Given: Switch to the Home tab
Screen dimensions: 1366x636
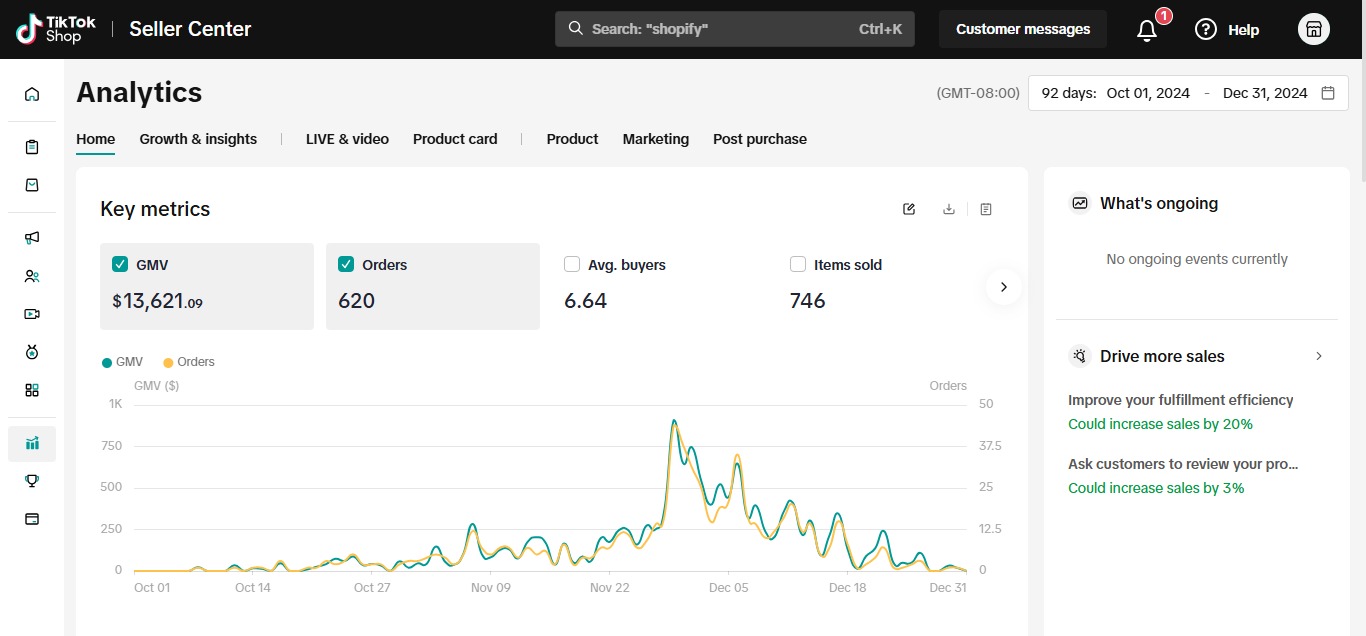Looking at the screenshot, I should pos(96,139).
